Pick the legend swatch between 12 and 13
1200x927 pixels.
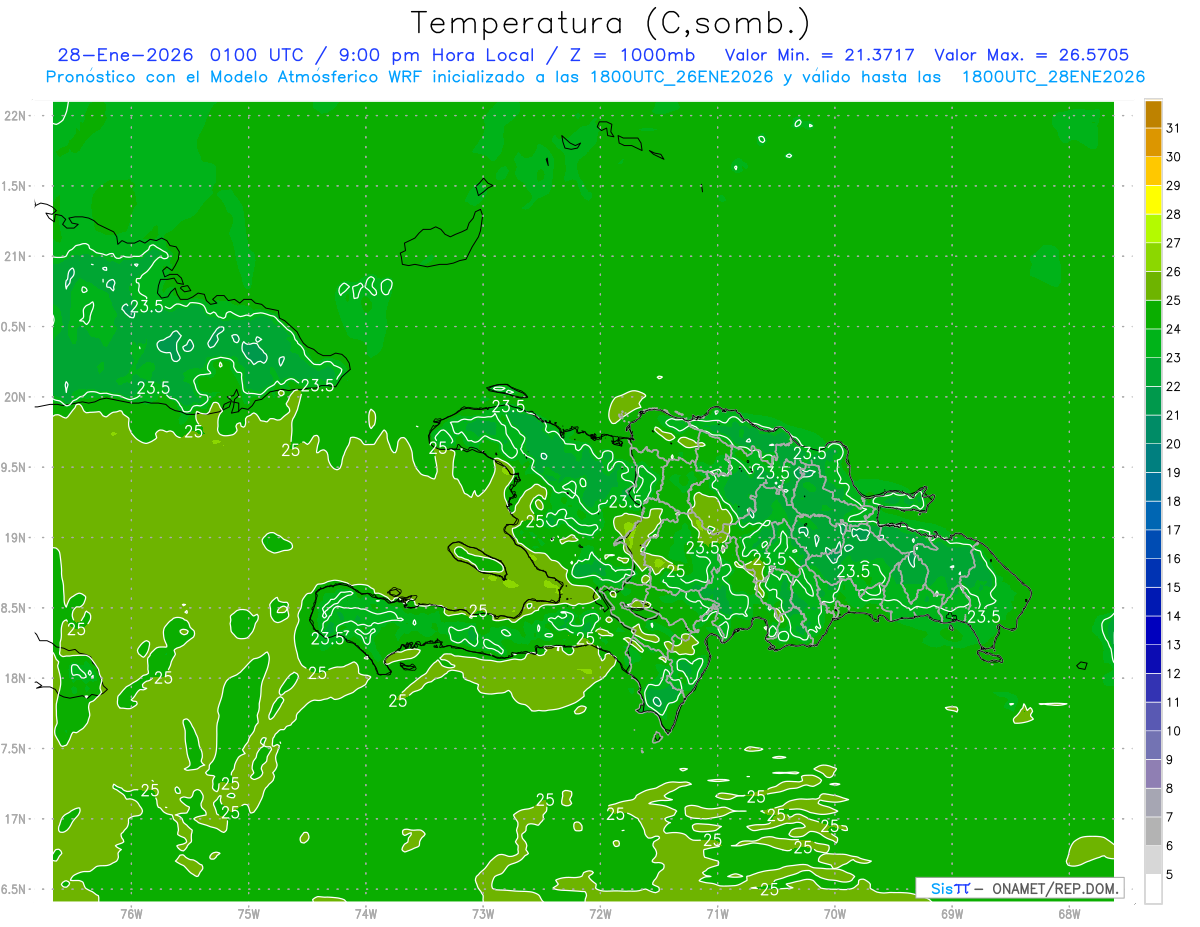click(x=1153, y=659)
